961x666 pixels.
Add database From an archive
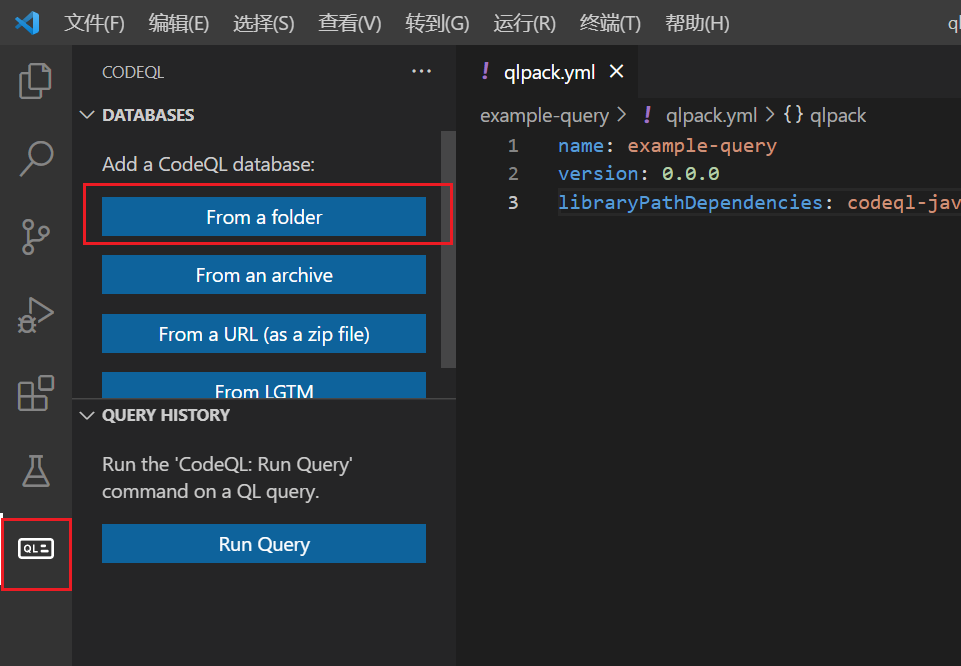(264, 275)
